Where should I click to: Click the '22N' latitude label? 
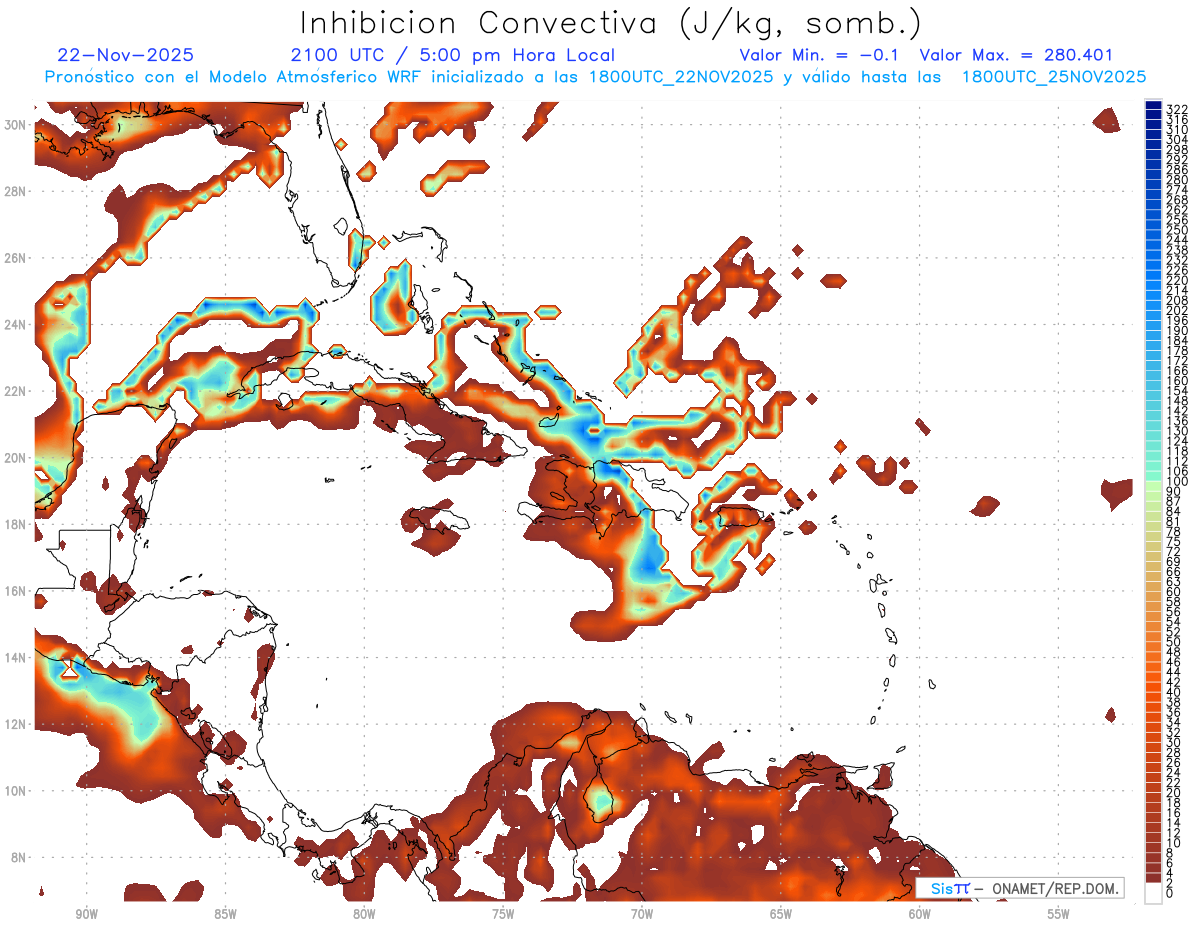click(15, 390)
